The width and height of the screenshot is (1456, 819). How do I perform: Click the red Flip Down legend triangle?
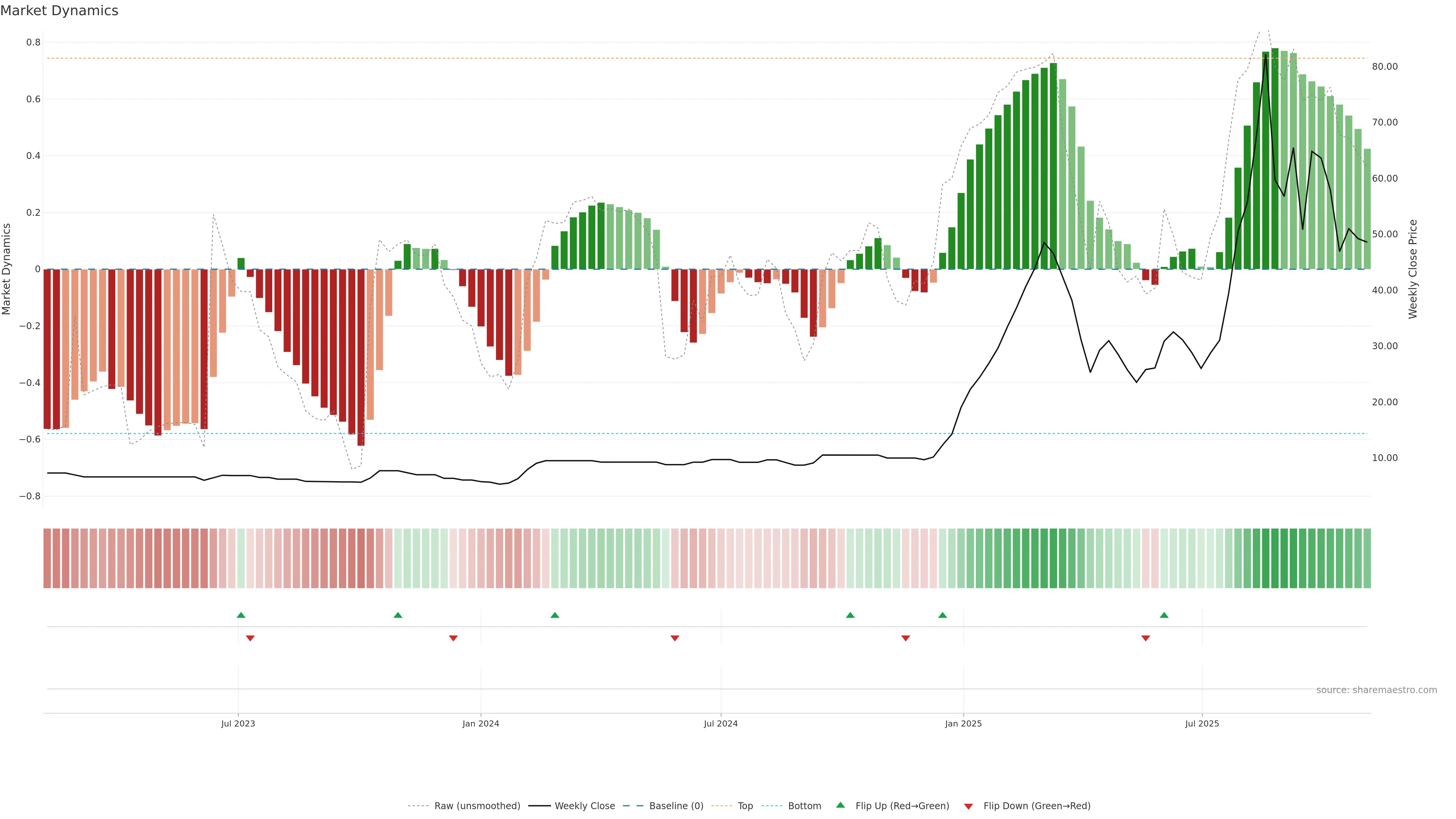click(968, 806)
